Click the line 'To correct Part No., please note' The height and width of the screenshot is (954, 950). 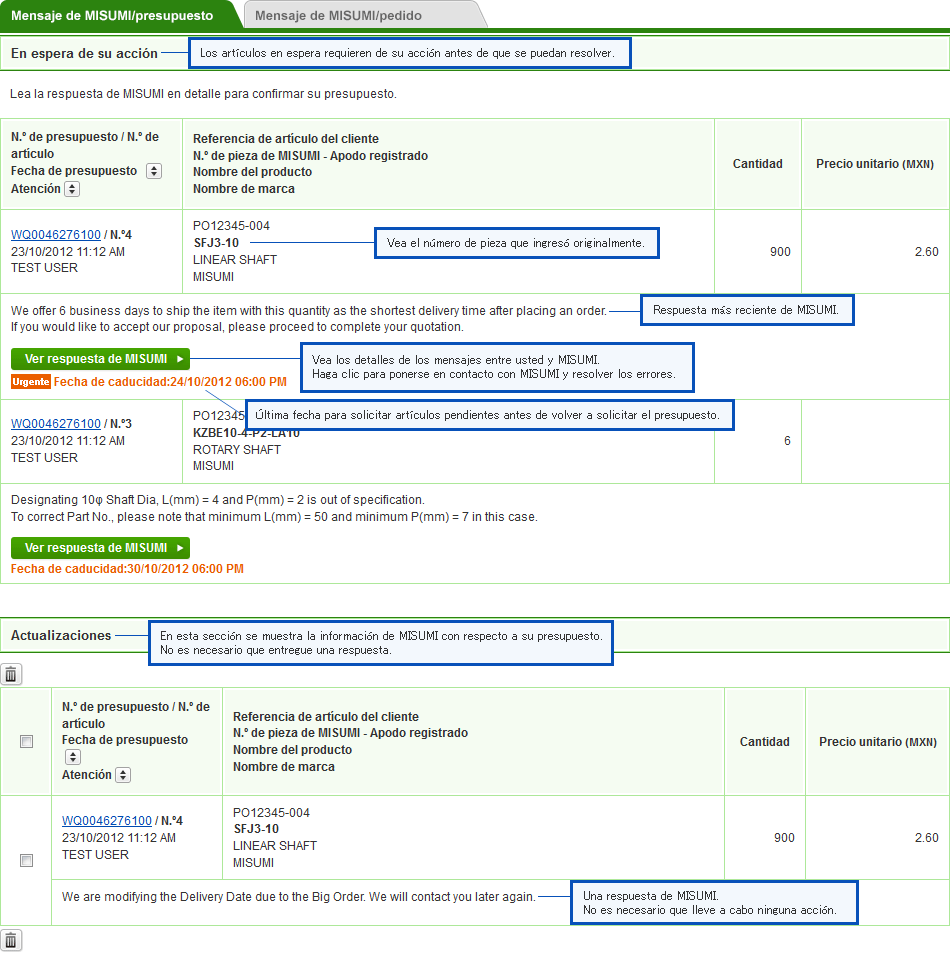coord(274,517)
